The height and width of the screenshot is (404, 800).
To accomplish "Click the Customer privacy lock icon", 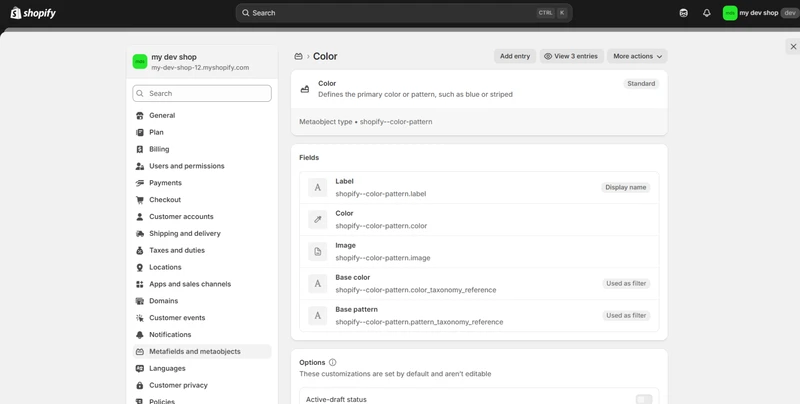I will (140, 385).
